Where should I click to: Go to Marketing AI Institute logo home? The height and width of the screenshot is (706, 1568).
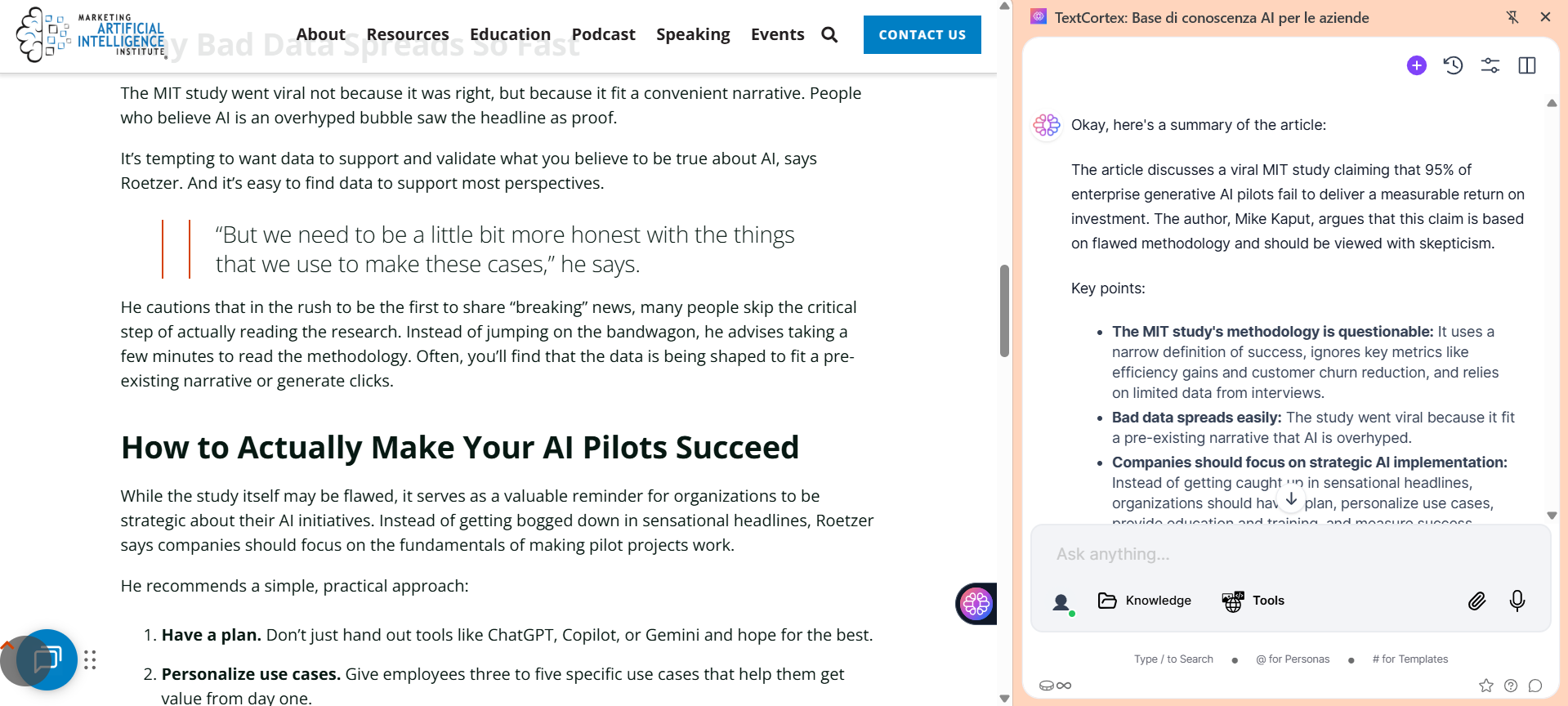pyautogui.click(x=90, y=34)
